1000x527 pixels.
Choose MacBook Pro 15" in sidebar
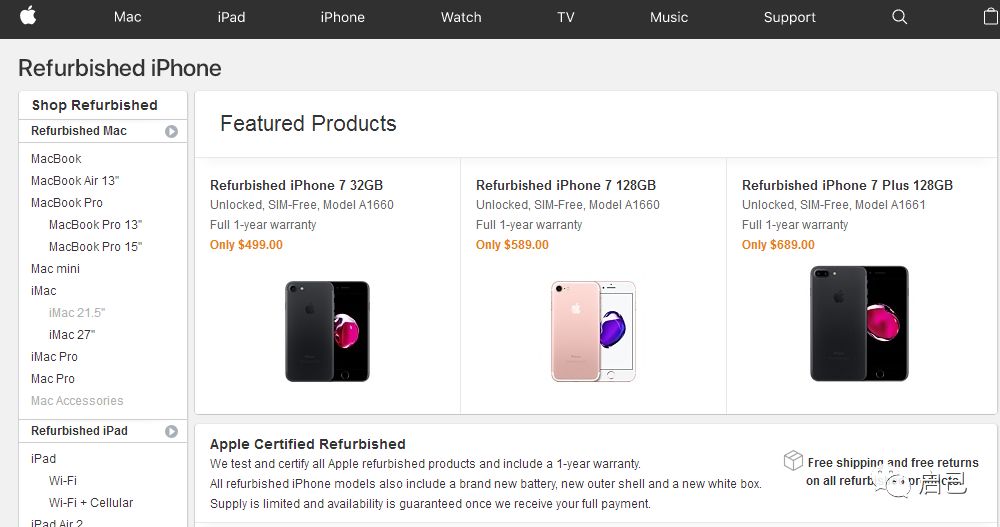(x=95, y=247)
